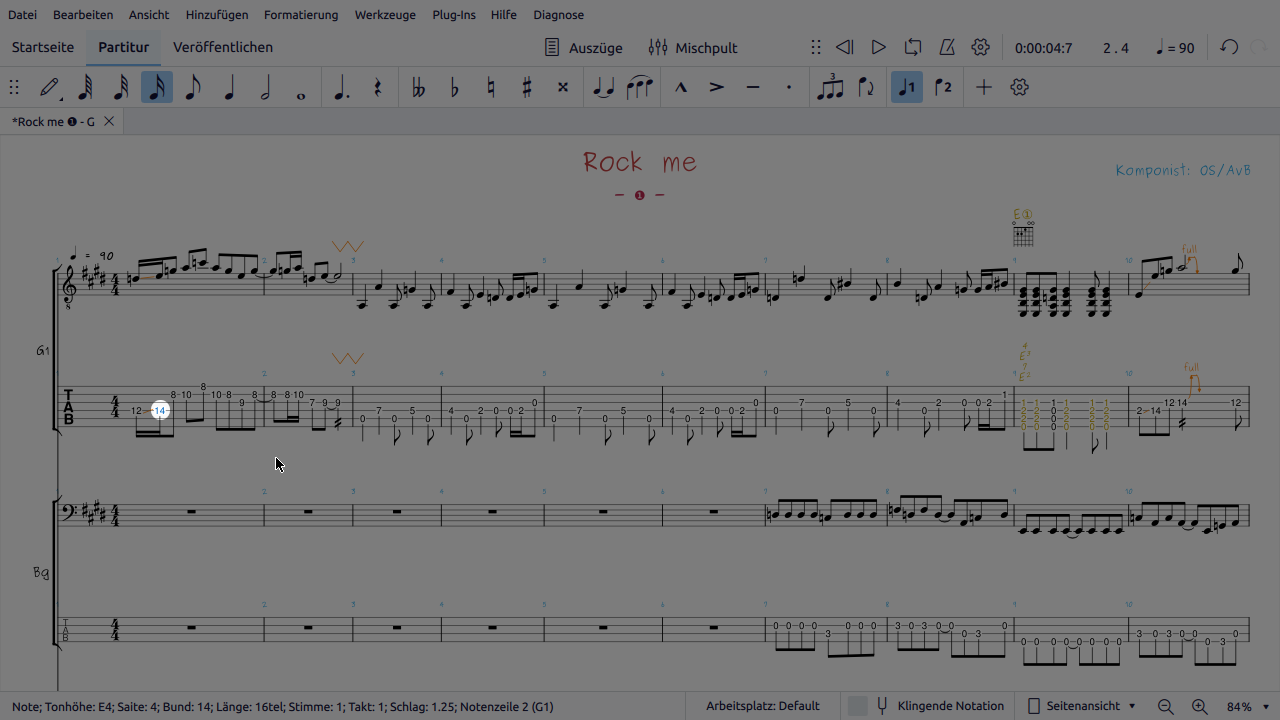
Task: Toggle Klingende Notation concert pitch
Action: [x=939, y=706]
